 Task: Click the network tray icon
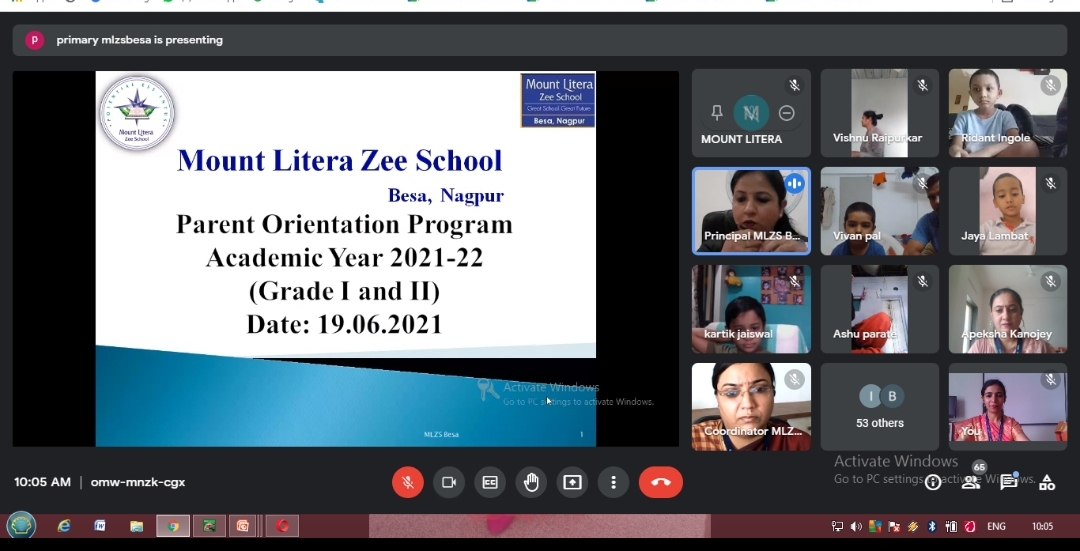click(x=838, y=526)
